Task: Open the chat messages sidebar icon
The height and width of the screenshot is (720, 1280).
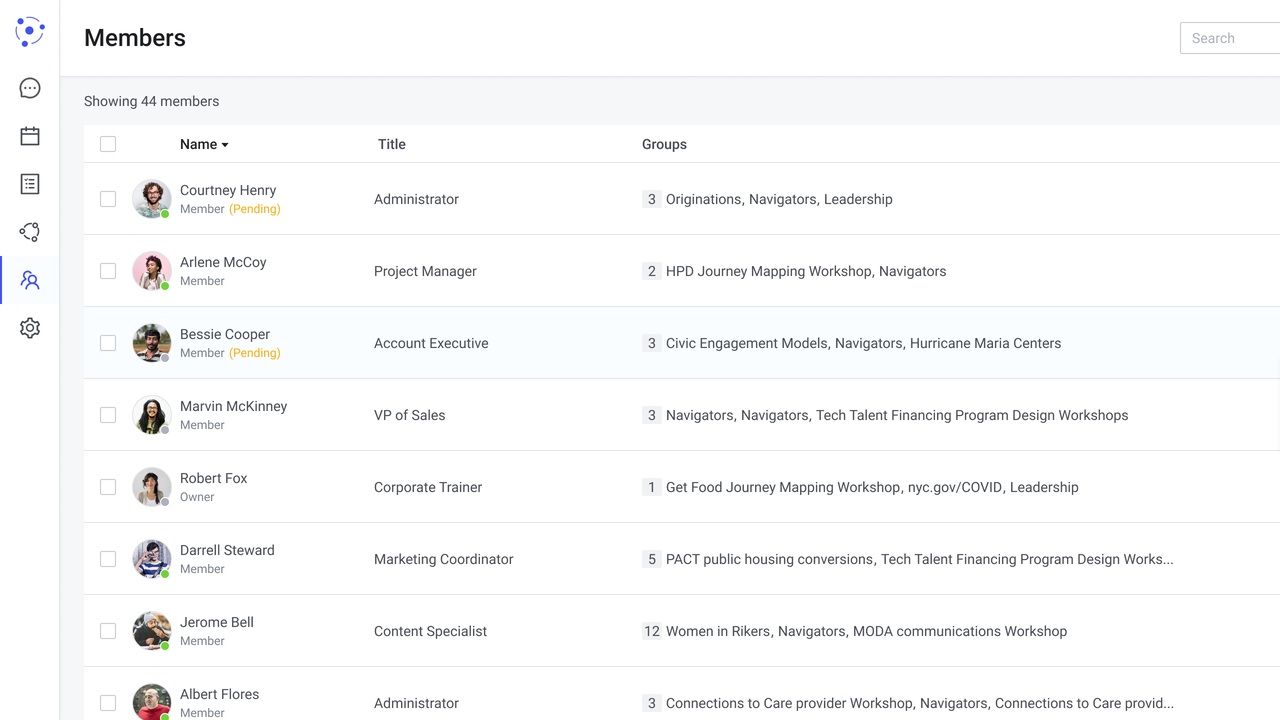Action: coord(30,88)
